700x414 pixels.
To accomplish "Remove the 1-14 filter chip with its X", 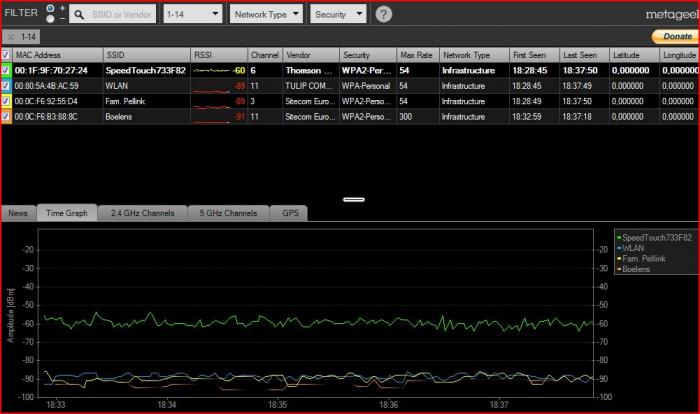I will tap(11, 37).
